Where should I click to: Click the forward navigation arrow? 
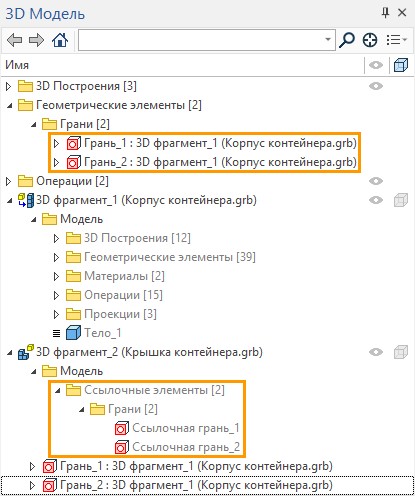point(36,40)
